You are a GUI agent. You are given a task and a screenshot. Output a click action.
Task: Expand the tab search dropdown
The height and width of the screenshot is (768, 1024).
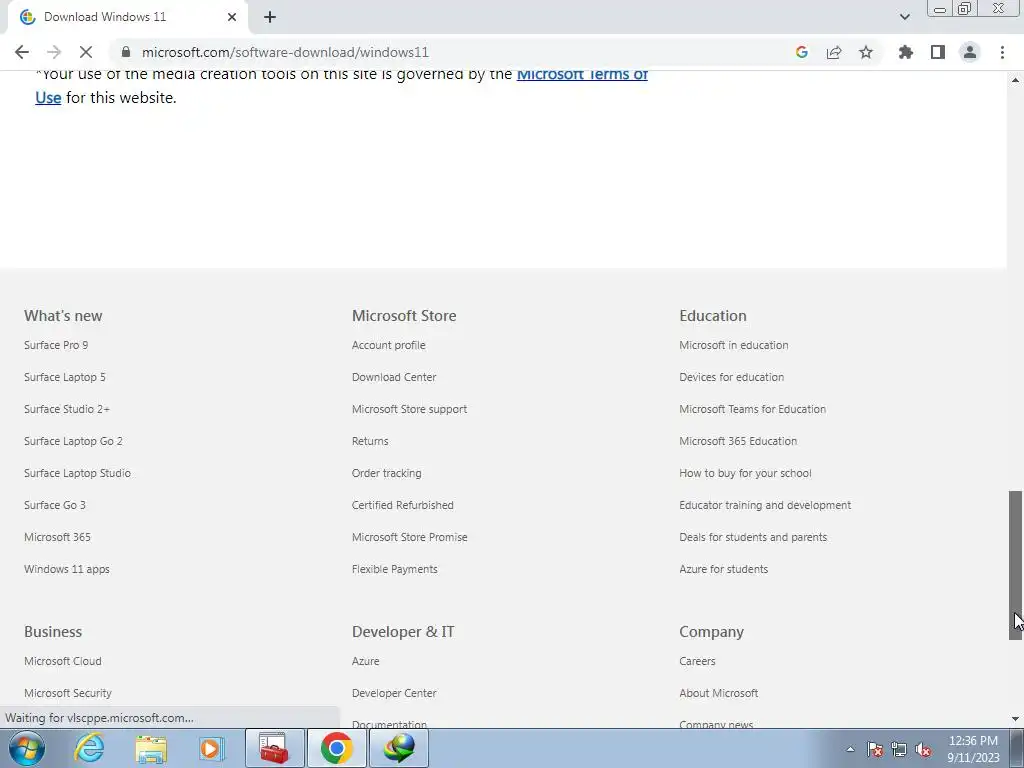coord(904,17)
